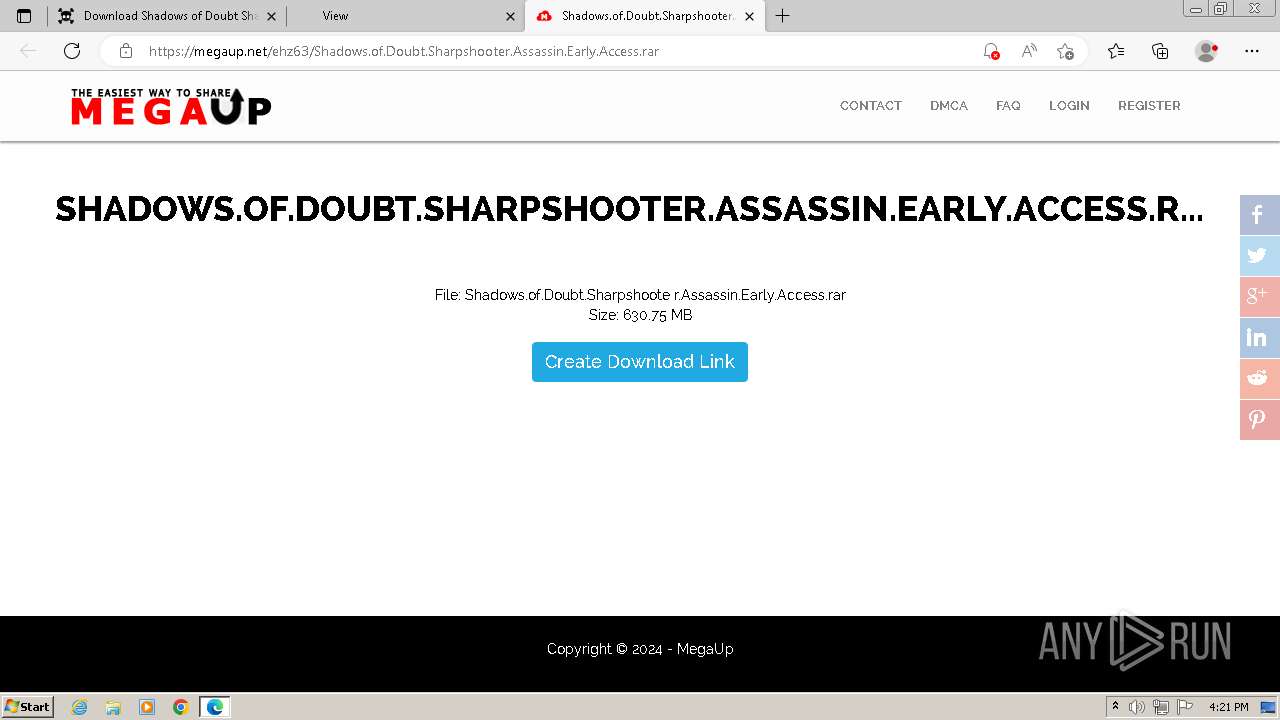Click Copyright 2024 MegaUp footer text
This screenshot has width=1280, height=720.
coord(640,649)
